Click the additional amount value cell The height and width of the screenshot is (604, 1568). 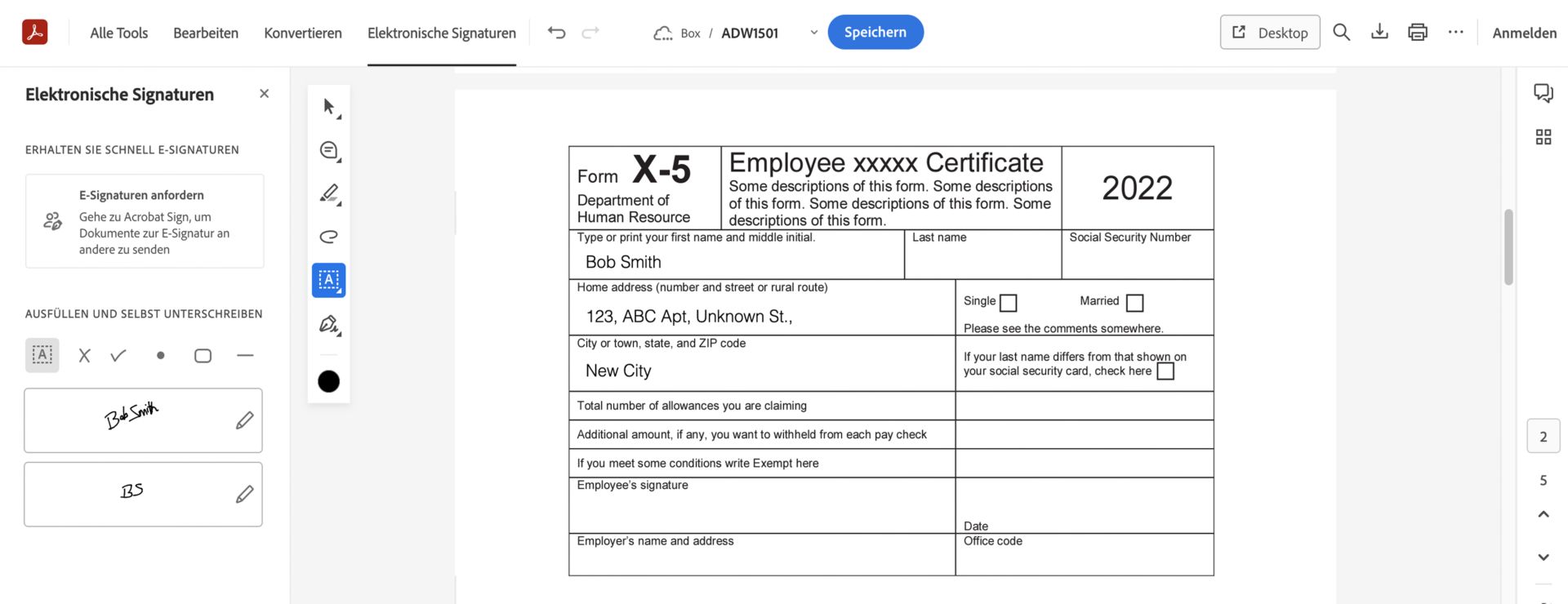[1085, 434]
